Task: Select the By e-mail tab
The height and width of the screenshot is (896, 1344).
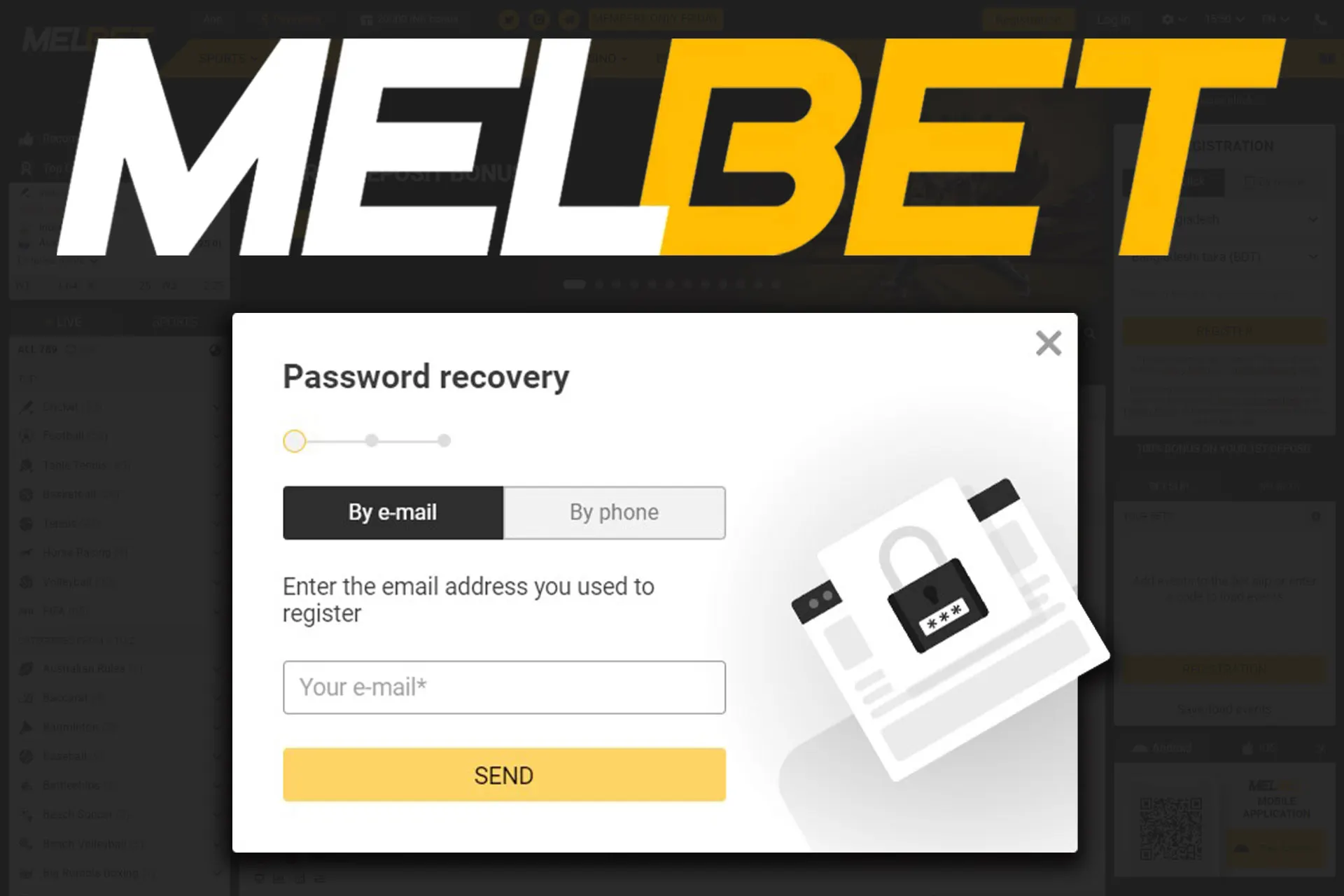Action: tap(393, 512)
